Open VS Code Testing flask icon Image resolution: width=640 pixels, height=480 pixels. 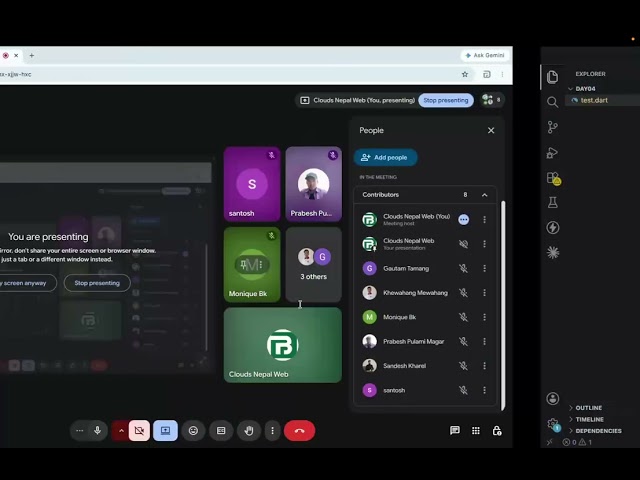click(553, 202)
